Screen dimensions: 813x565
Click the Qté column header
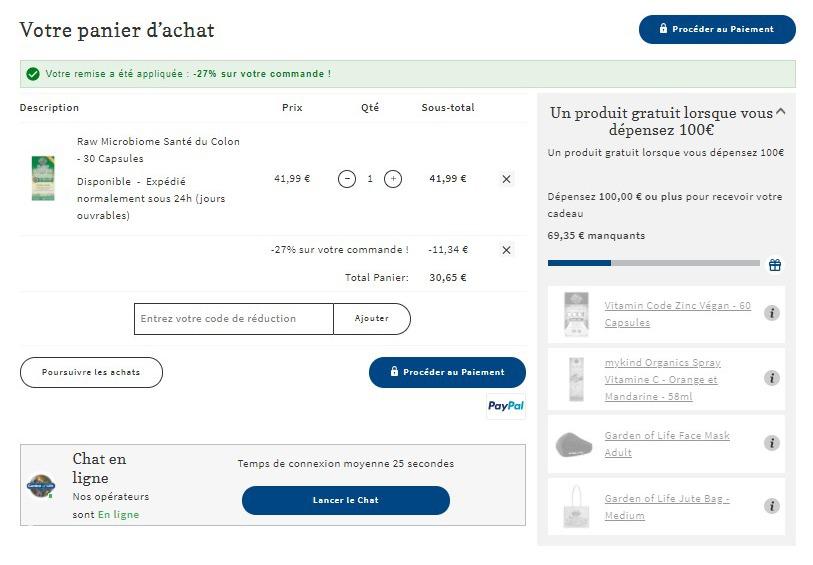370,108
